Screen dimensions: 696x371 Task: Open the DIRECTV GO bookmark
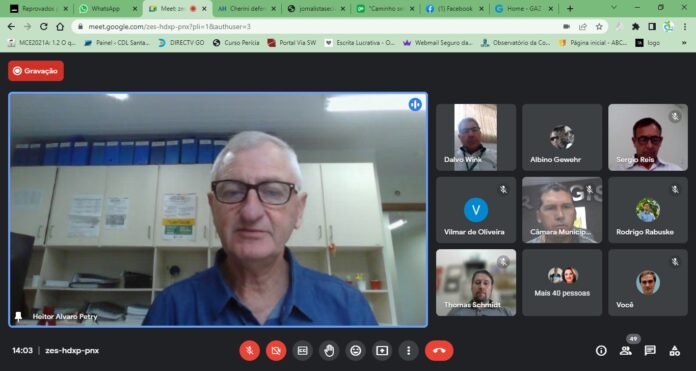pos(182,43)
